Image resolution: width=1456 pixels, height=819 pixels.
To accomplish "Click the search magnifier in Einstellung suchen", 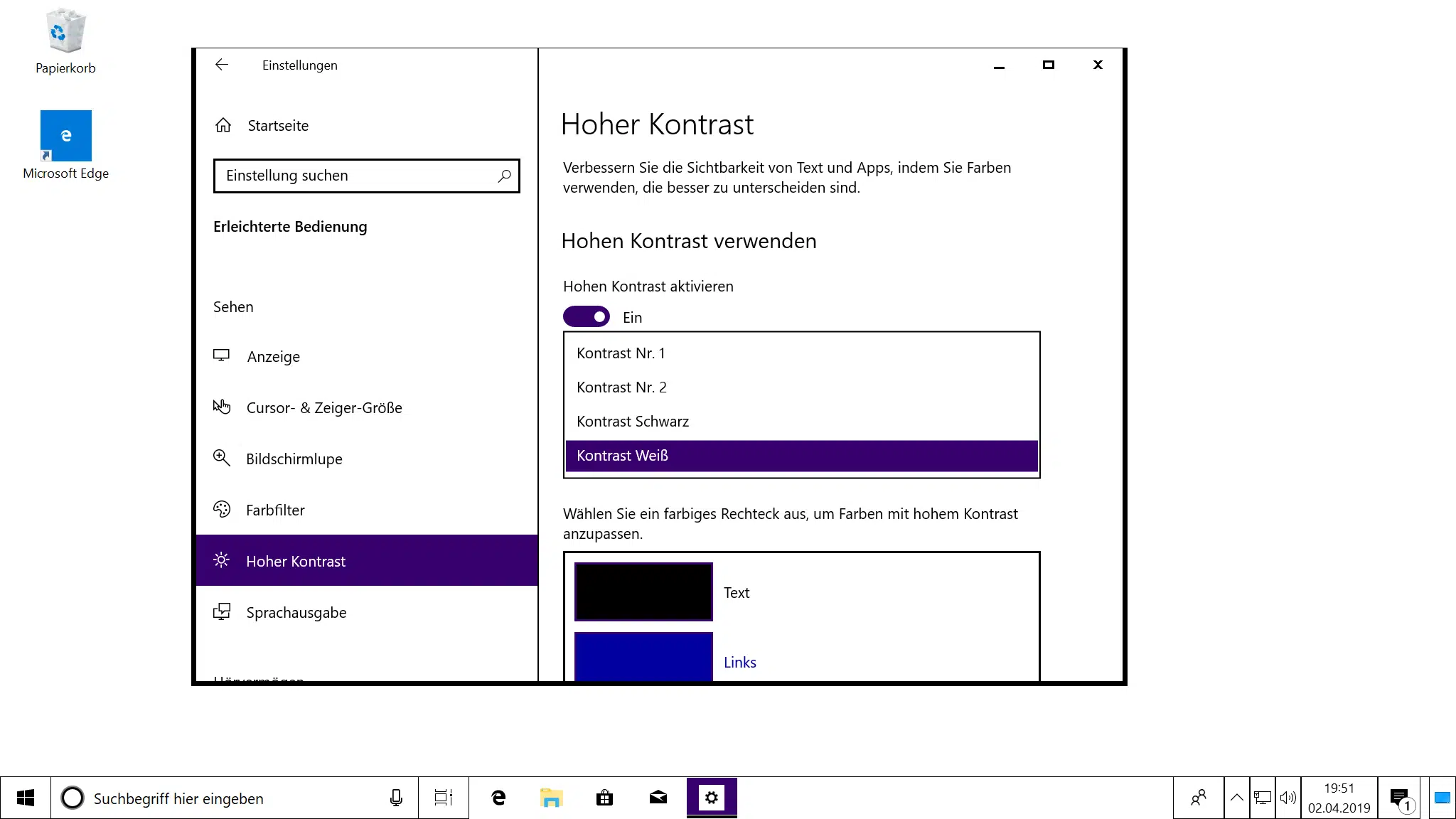I will click(503, 176).
